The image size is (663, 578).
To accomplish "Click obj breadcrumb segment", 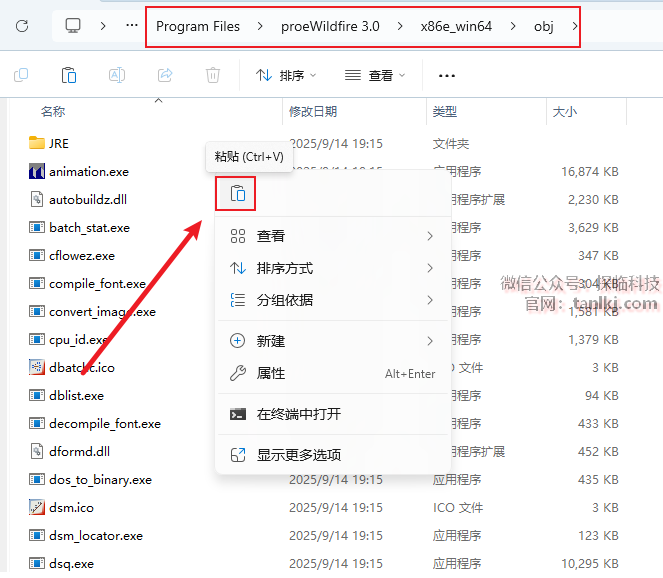I will tap(544, 27).
